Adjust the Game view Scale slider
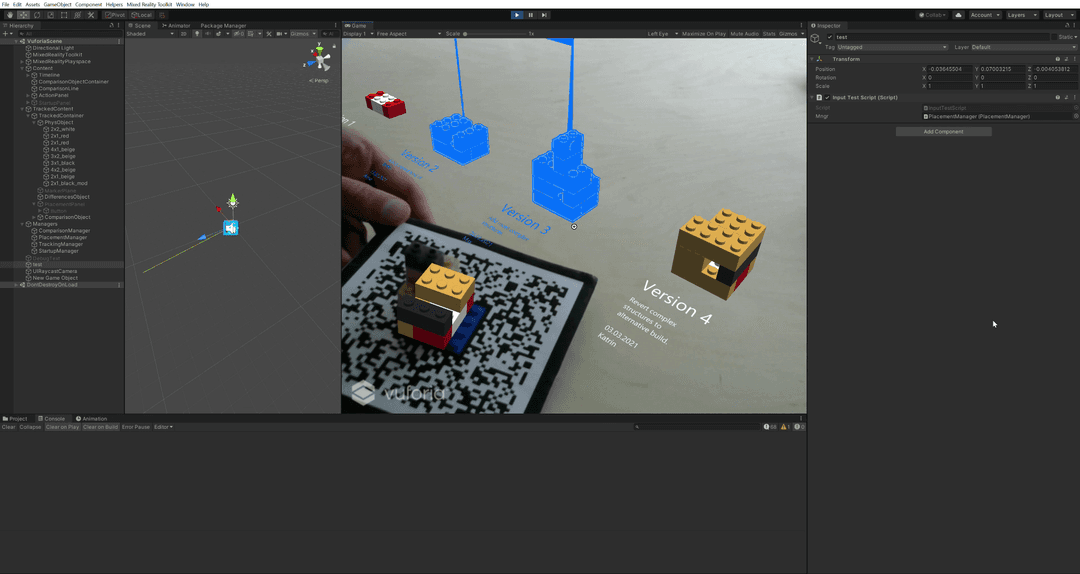The image size is (1080, 574). pyautogui.click(x=496, y=33)
